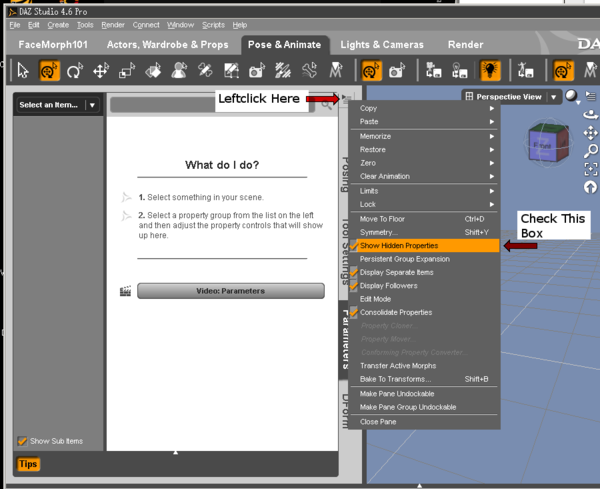Expand the Memorize submenu

click(424, 136)
